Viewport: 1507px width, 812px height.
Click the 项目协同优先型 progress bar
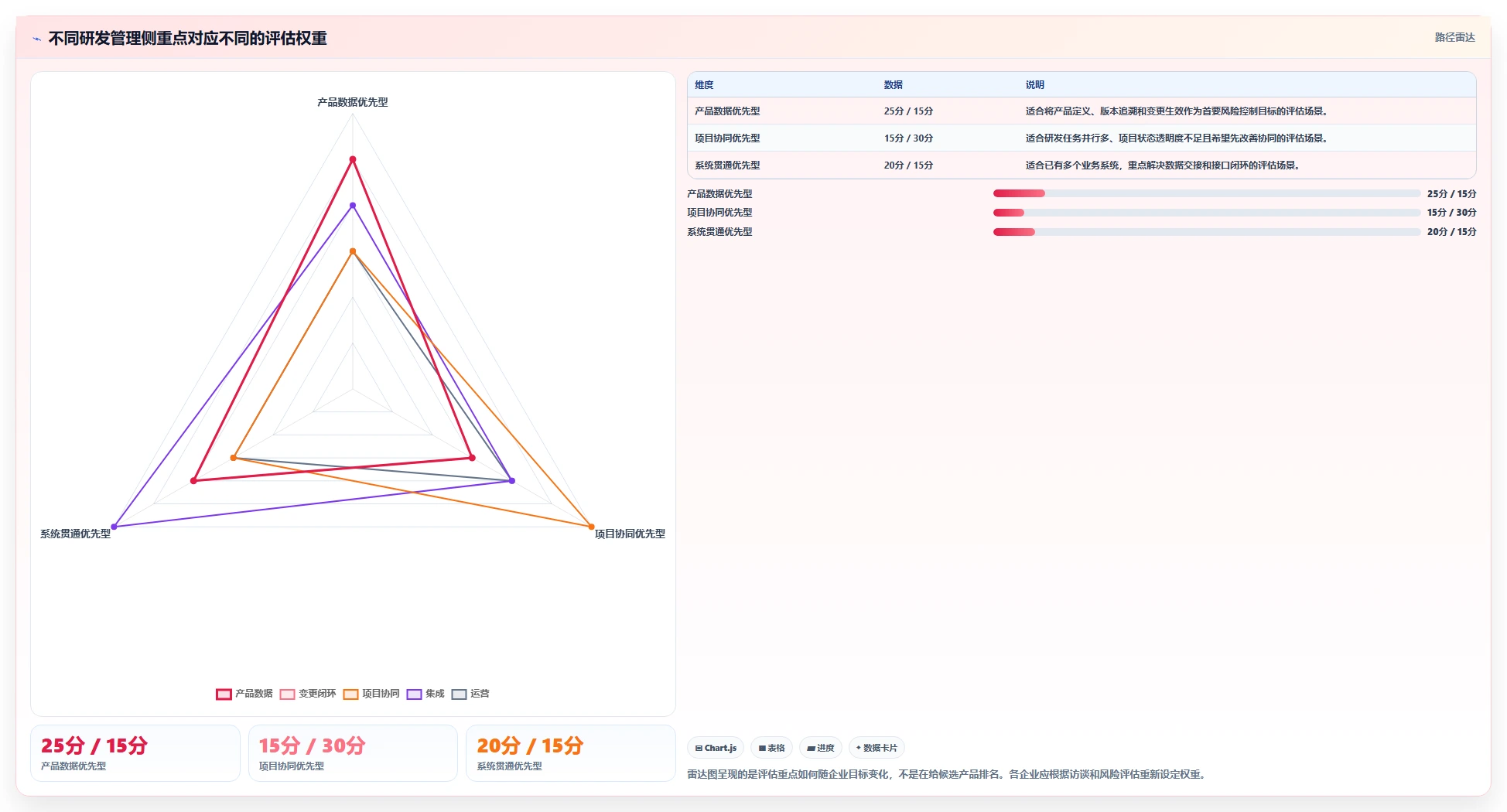pyautogui.click(x=1207, y=213)
